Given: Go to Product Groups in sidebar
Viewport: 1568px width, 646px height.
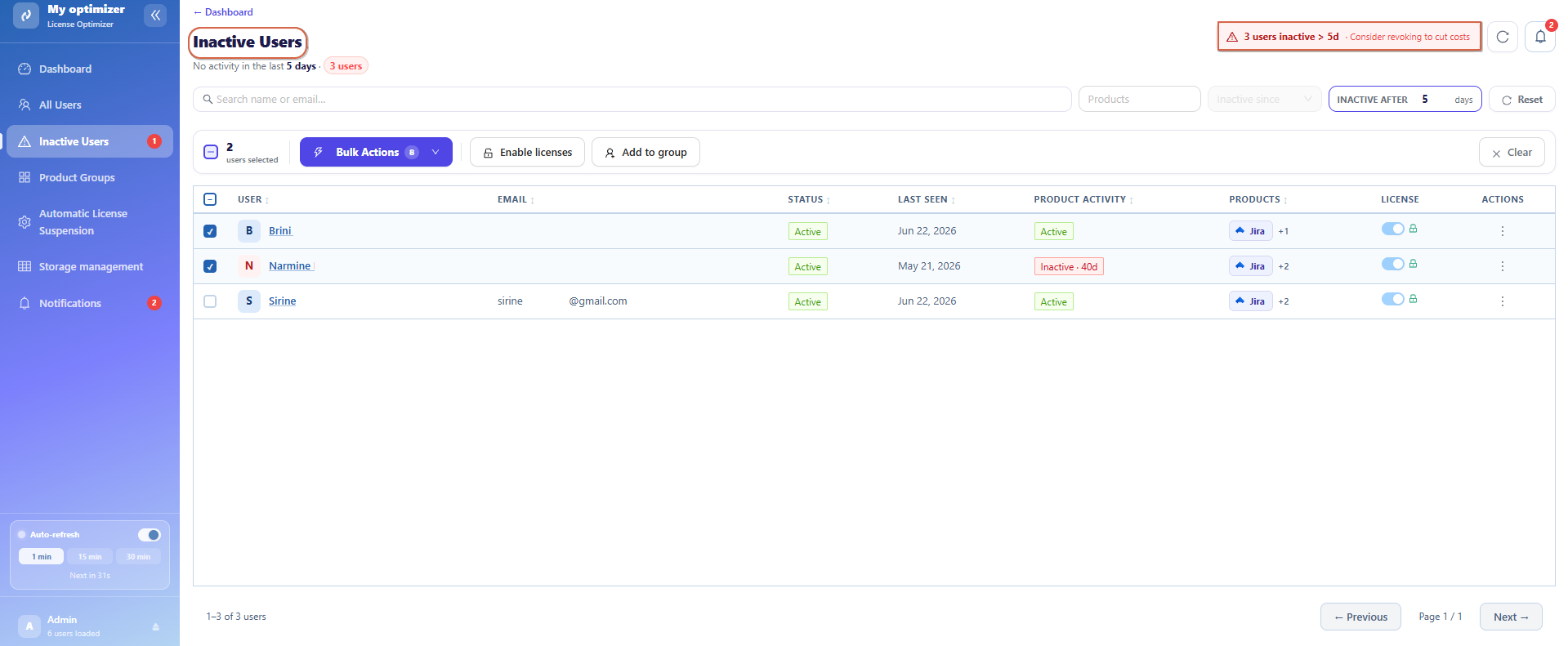Looking at the screenshot, I should [77, 177].
